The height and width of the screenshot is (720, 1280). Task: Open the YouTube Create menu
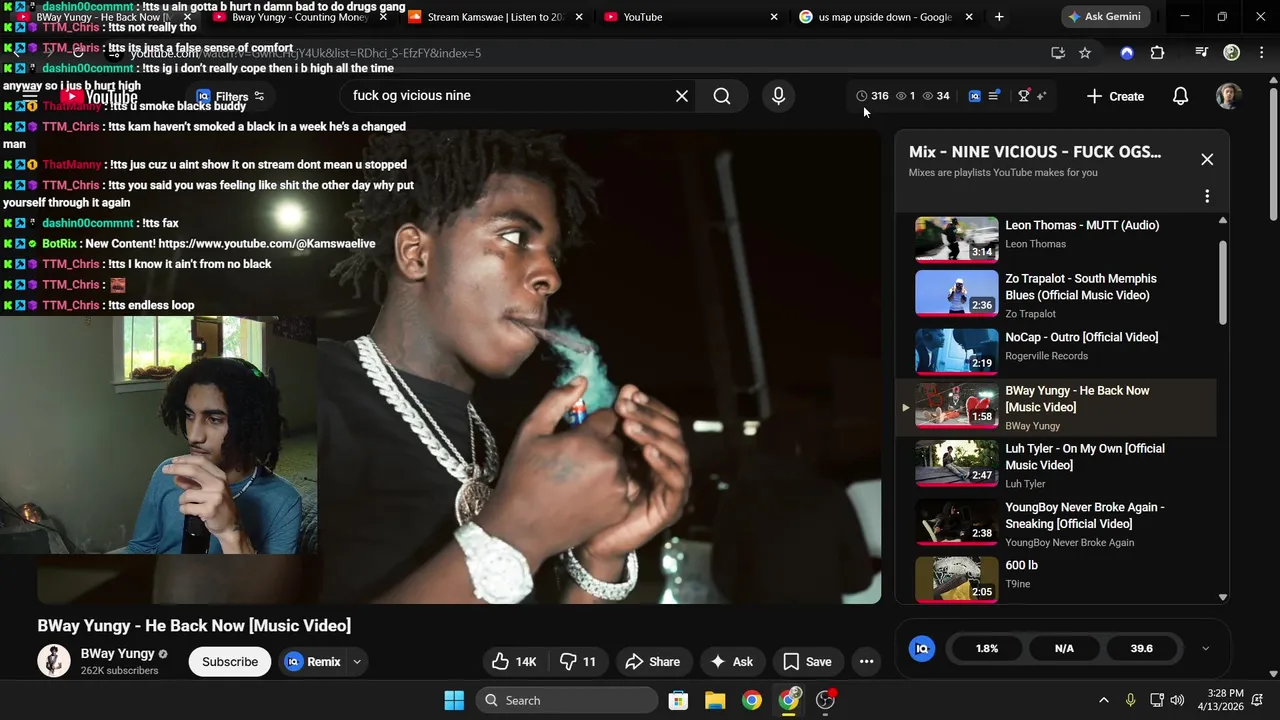tap(1115, 96)
